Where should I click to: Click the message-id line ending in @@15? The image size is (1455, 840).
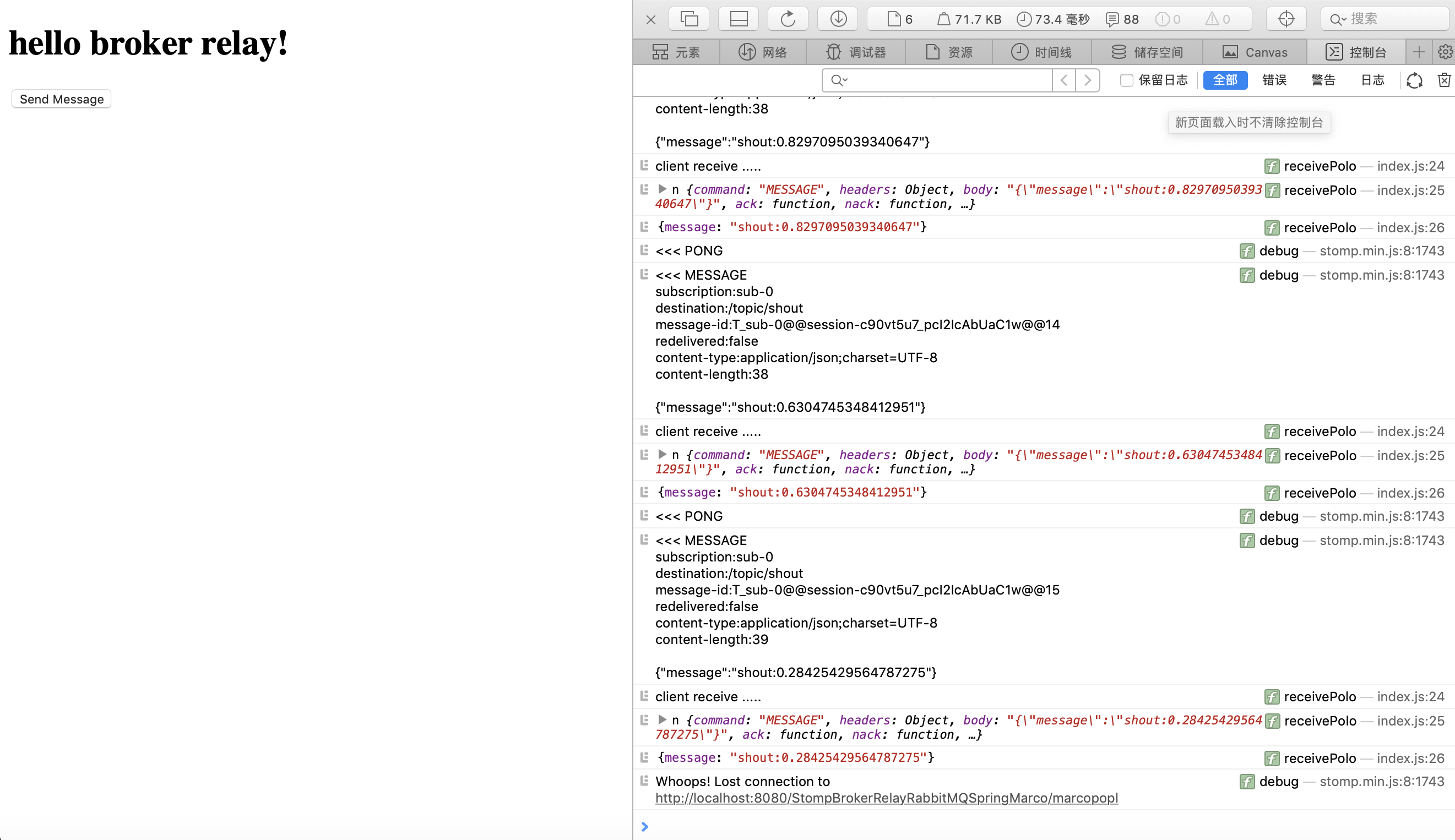point(857,590)
